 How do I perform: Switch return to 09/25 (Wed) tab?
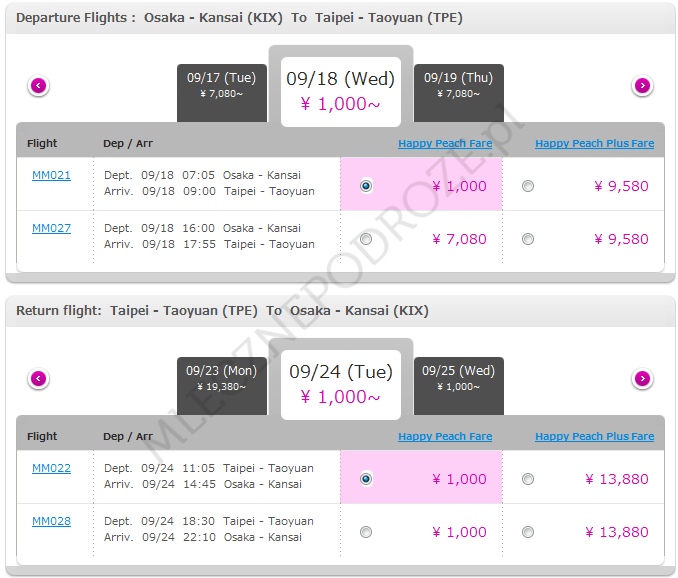click(x=458, y=378)
